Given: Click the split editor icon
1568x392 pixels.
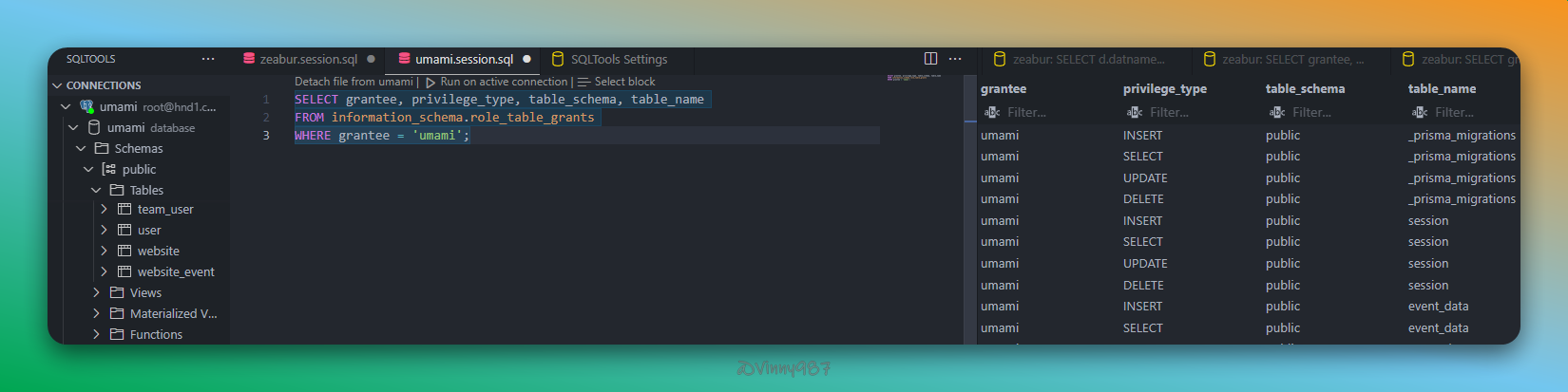Looking at the screenshot, I should [930, 59].
